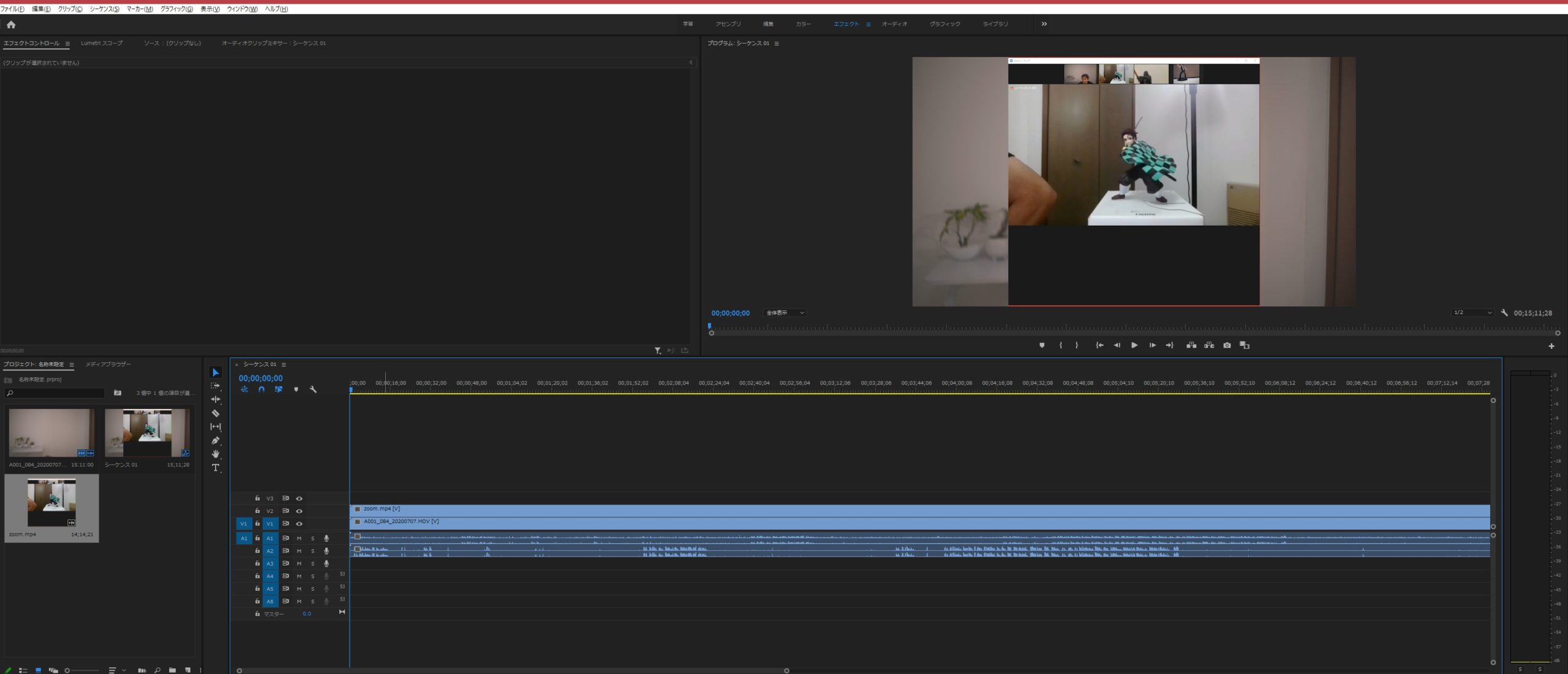Switch to Lumetri スコープ tab
The height and width of the screenshot is (674, 1568).
tap(102, 43)
